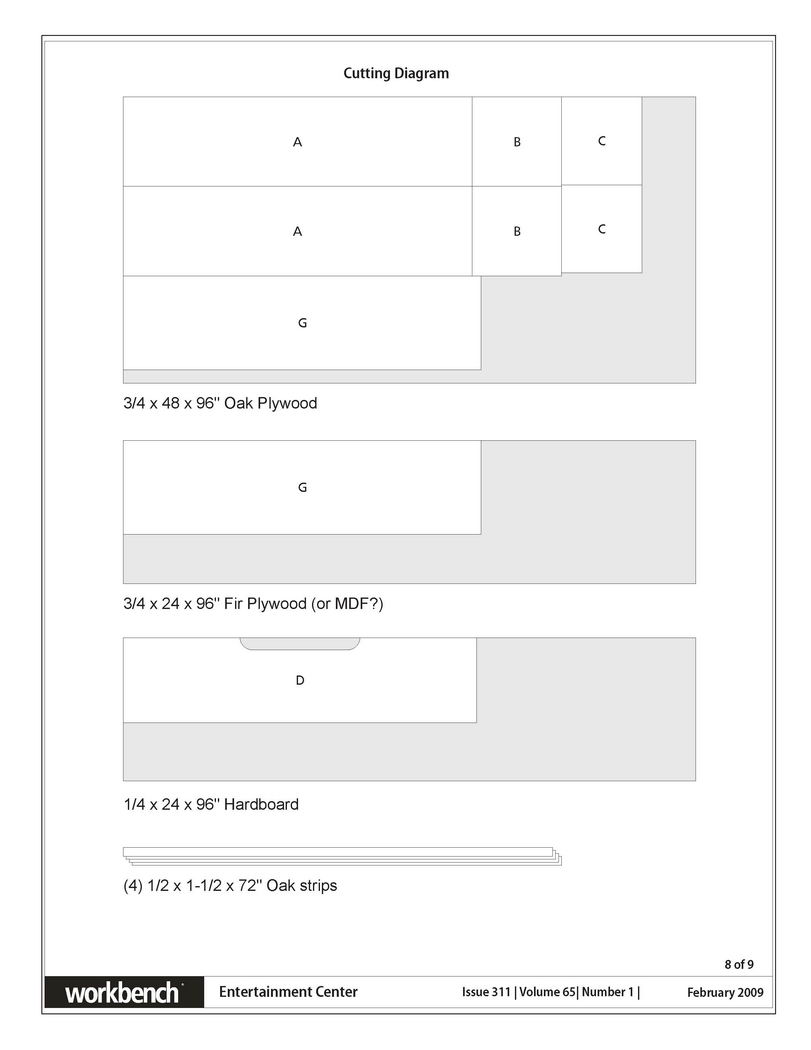
Task: Select the second panel labeled A
Action: coord(297,231)
